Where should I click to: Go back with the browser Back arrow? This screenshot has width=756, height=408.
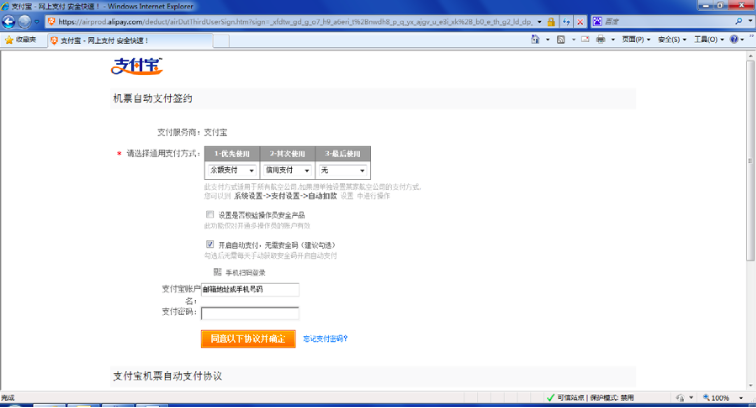click(x=9, y=22)
